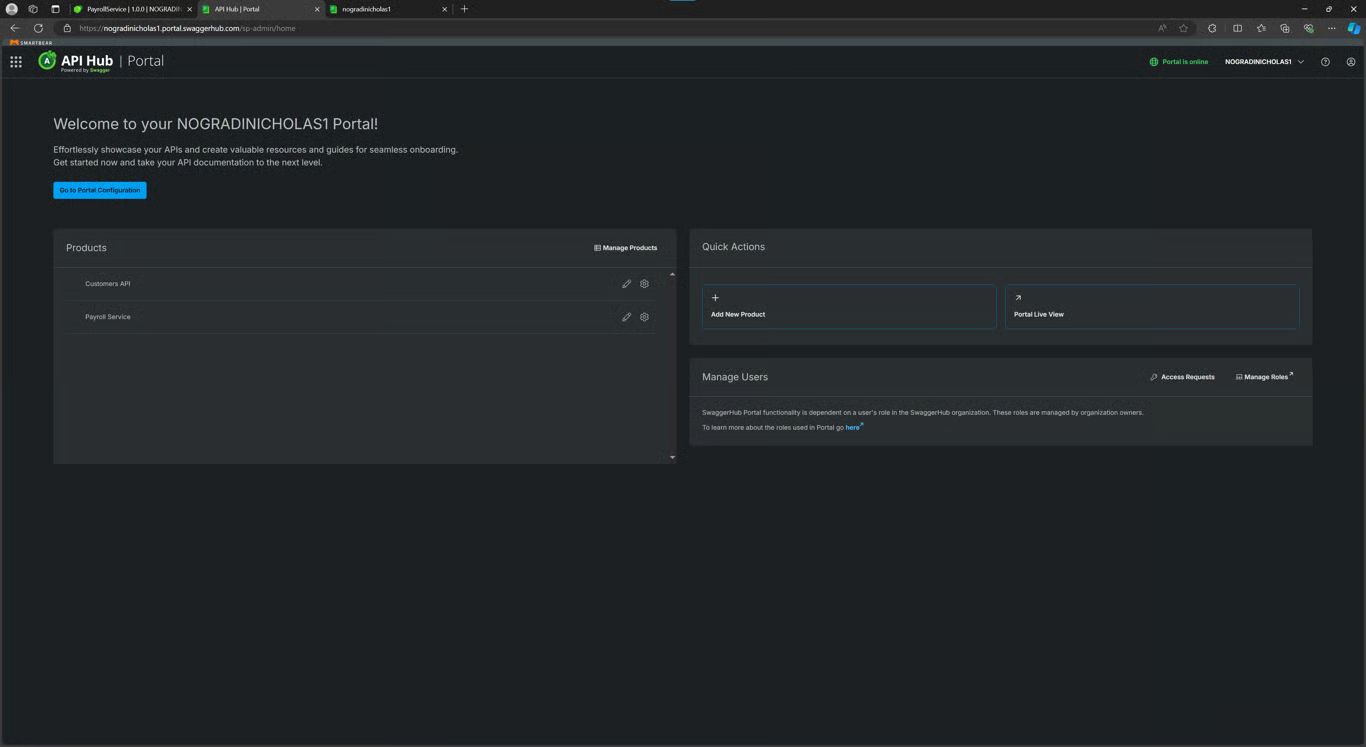Open the user profile icon
The height and width of the screenshot is (747, 1366).
(1351, 62)
